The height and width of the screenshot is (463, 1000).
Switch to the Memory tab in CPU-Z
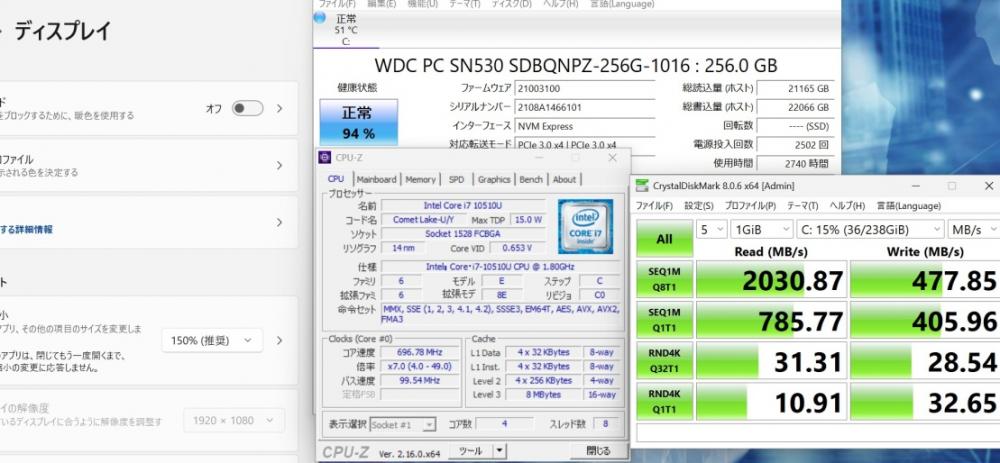tap(420, 180)
